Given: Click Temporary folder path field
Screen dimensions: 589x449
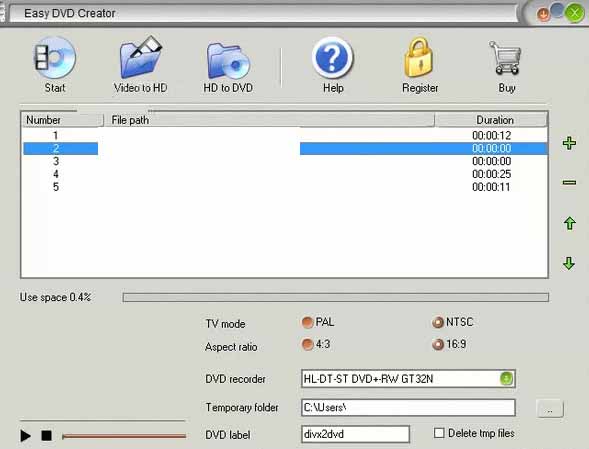Looking at the screenshot, I should click(408, 408).
